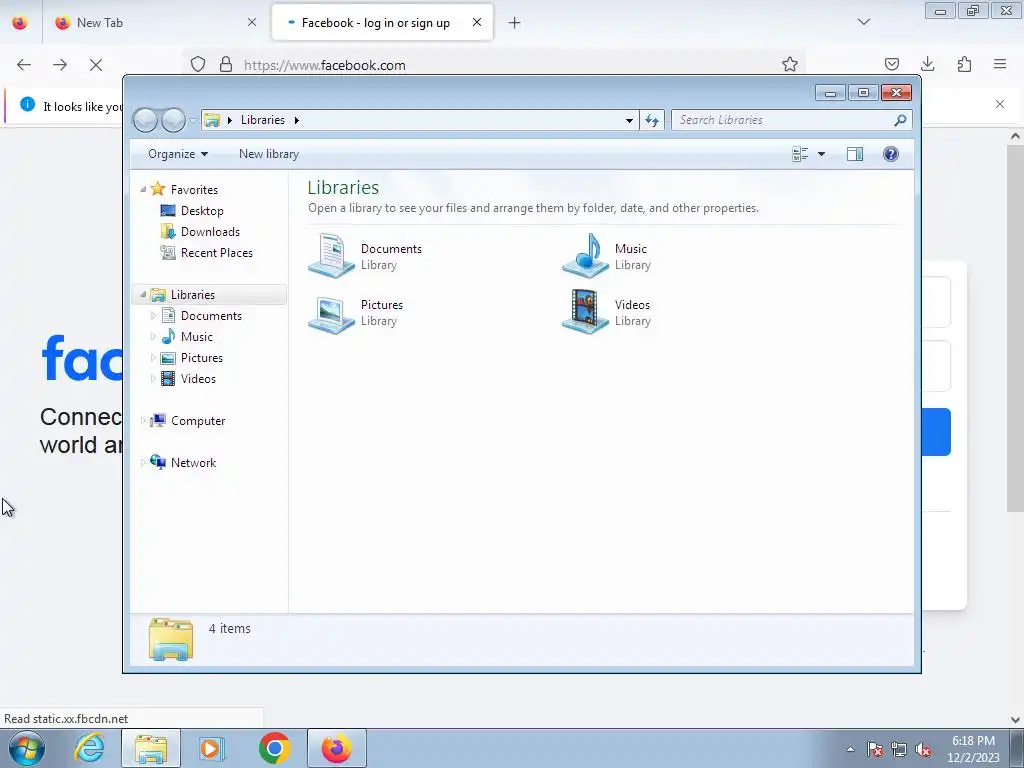The width and height of the screenshot is (1024, 768).
Task: Open the Save to Pocket button in Firefox
Action: click(891, 64)
